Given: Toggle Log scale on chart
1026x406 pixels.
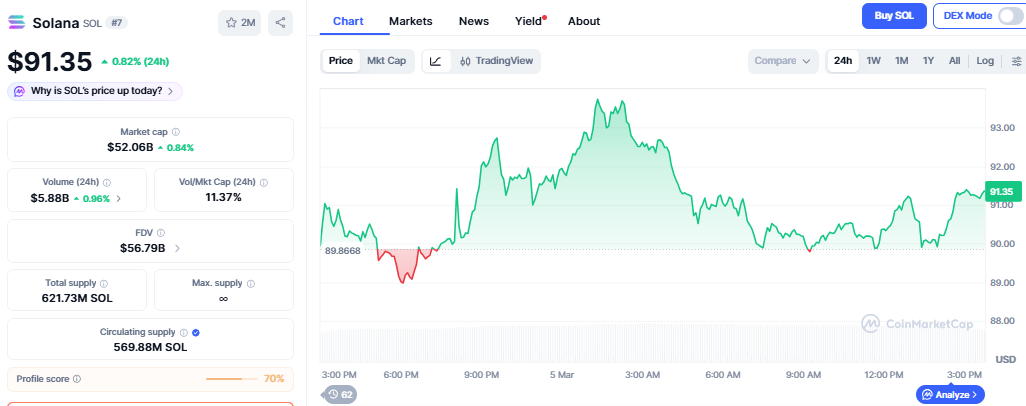Looking at the screenshot, I should click(x=985, y=61).
